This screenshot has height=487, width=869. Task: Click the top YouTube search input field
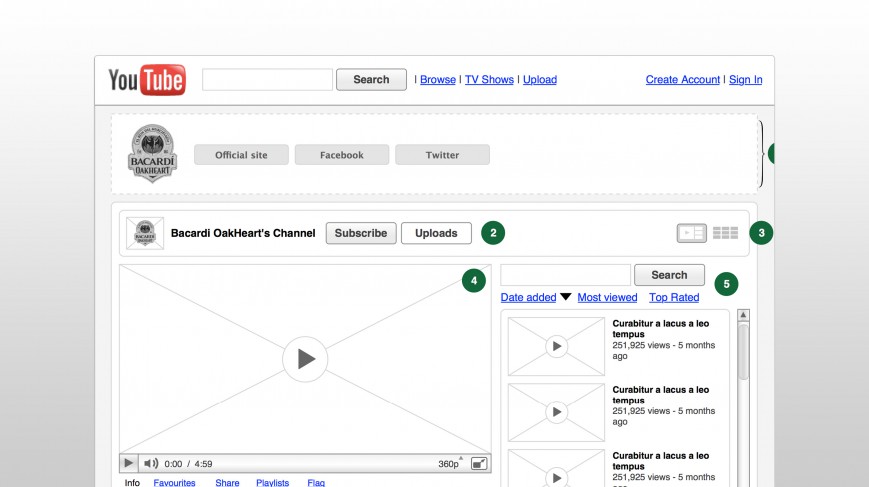click(x=267, y=80)
